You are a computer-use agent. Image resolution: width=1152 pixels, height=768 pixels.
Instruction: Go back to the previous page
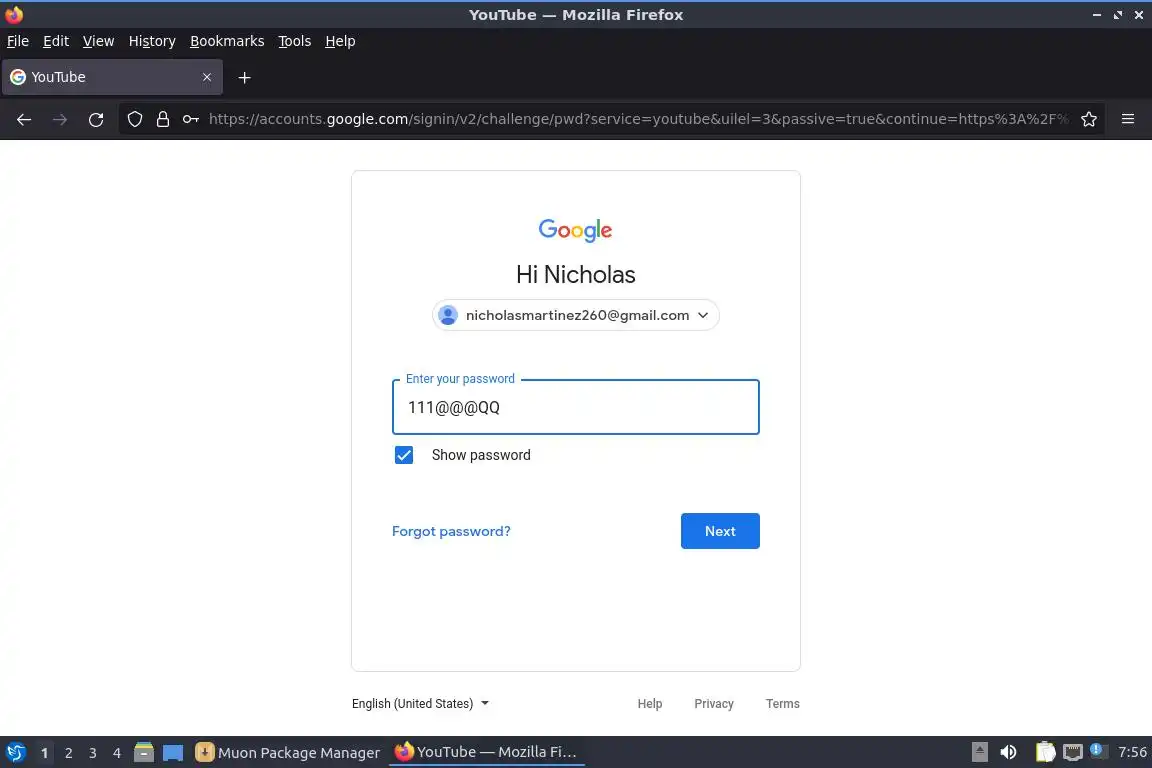tap(24, 119)
